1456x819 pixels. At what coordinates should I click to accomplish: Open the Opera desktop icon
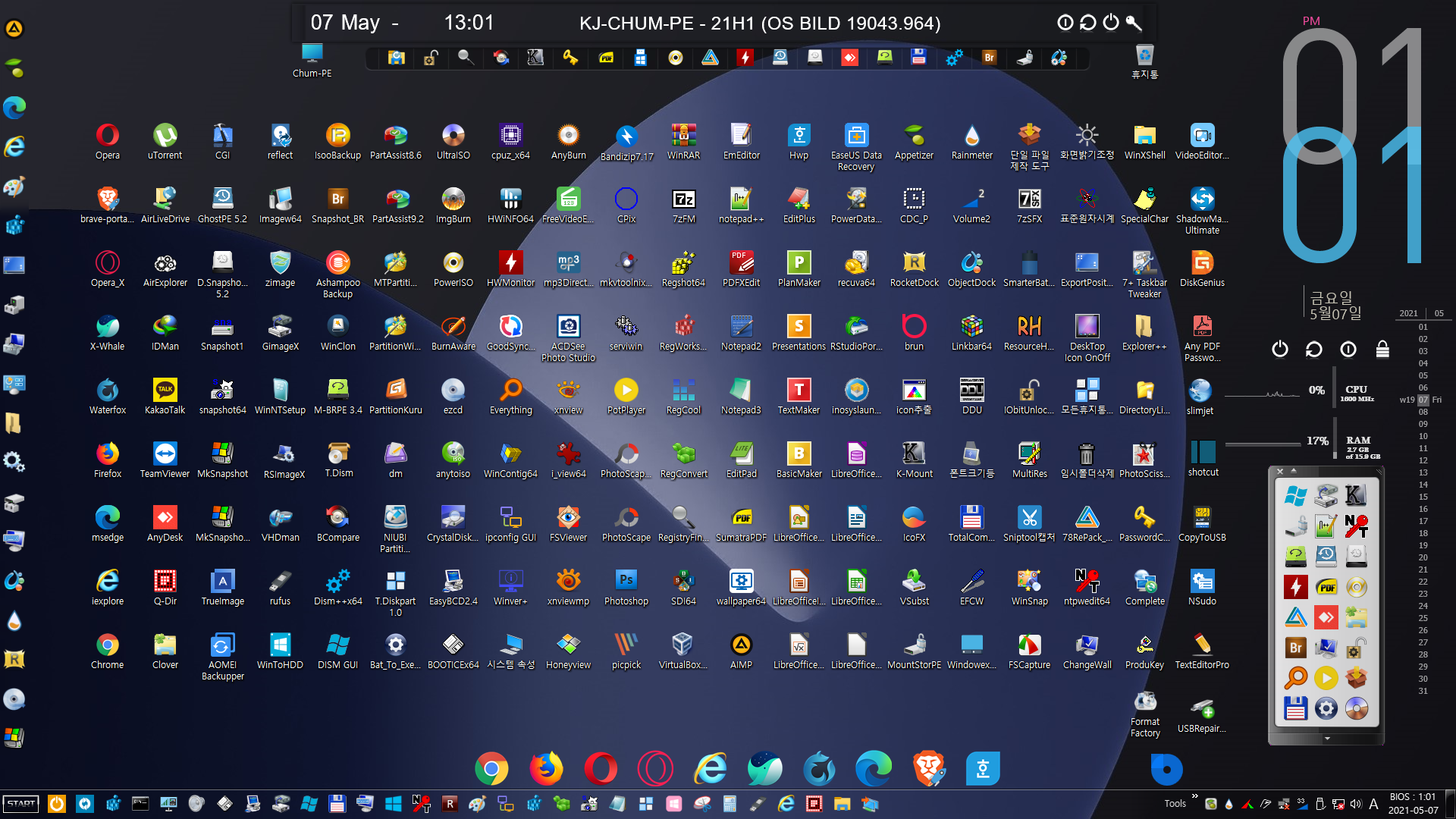click(x=107, y=141)
